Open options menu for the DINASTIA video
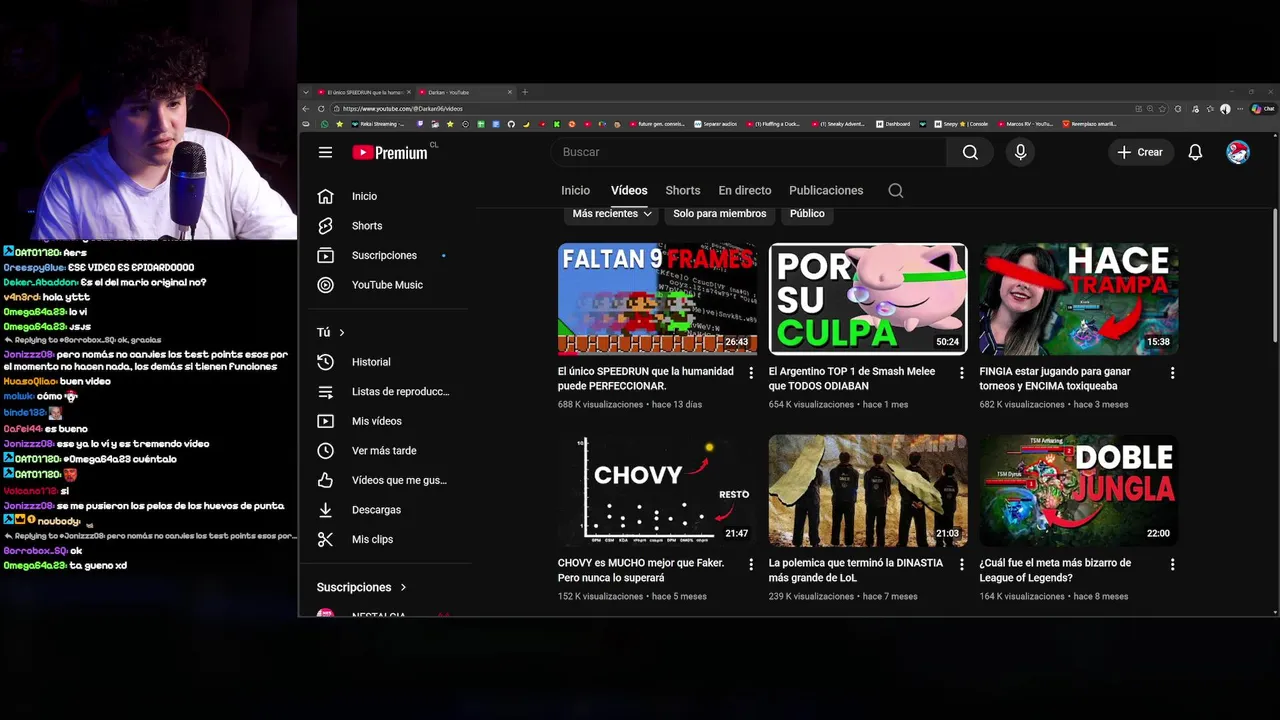This screenshot has width=1280, height=720. (962, 564)
